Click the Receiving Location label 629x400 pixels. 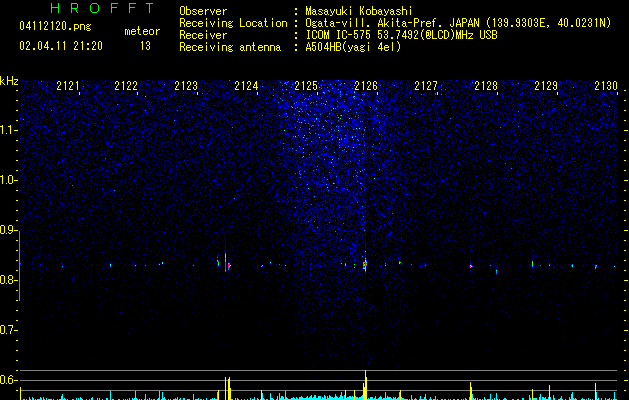233,23
